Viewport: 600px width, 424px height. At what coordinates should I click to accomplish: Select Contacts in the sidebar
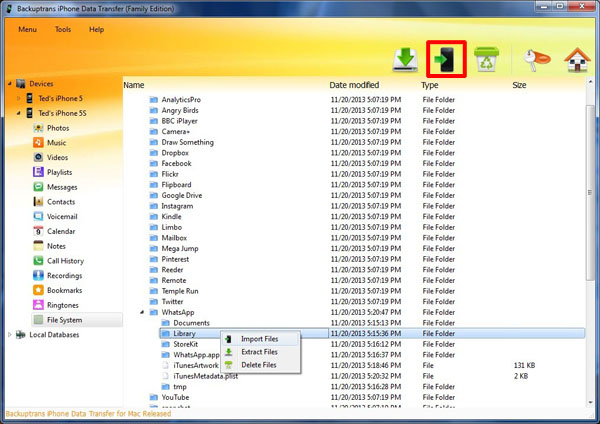(61, 202)
